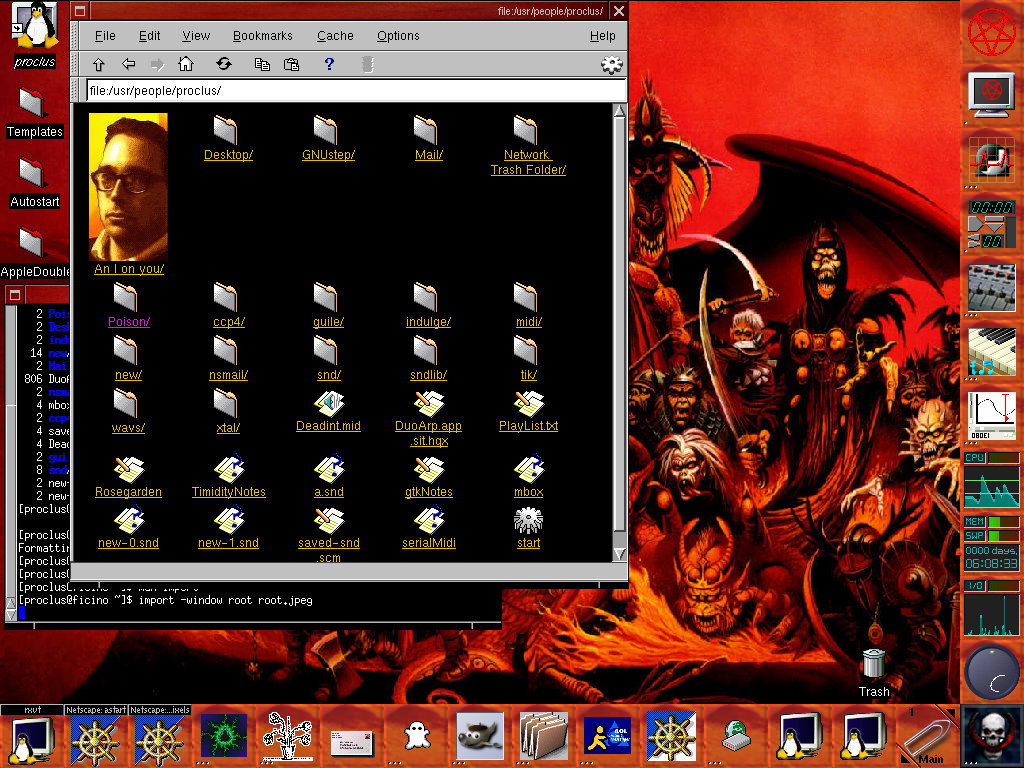Click the new-0.snd file name
1024x768 pixels.
pos(128,543)
